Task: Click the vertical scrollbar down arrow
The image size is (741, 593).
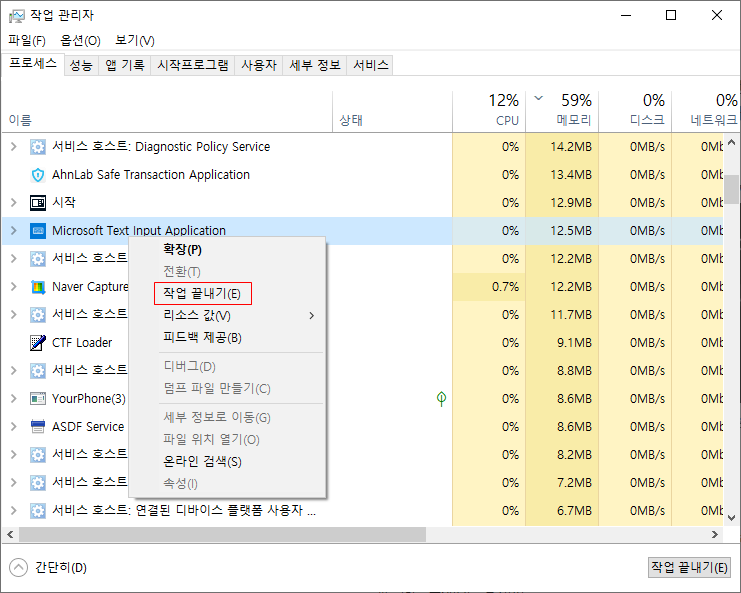Action: pos(732,518)
